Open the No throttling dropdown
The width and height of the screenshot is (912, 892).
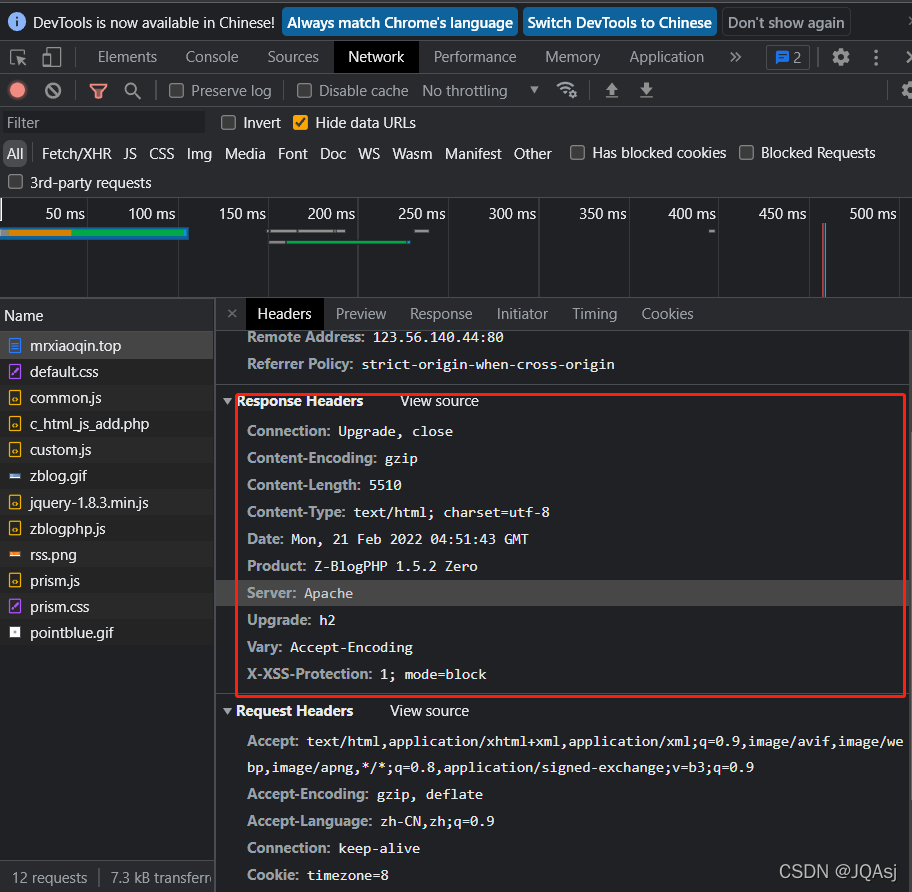point(480,90)
